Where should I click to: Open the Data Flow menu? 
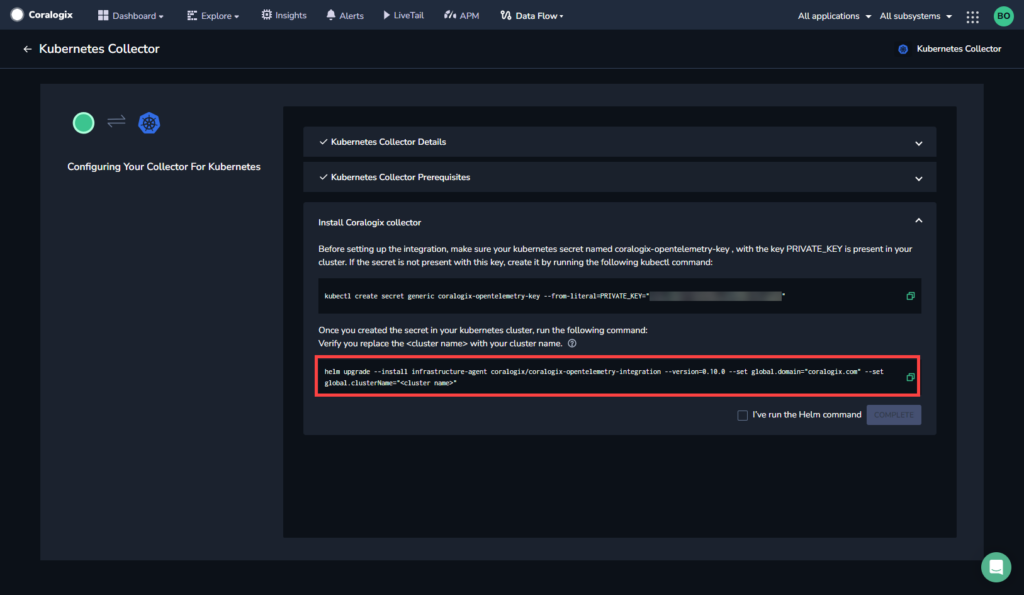532,15
